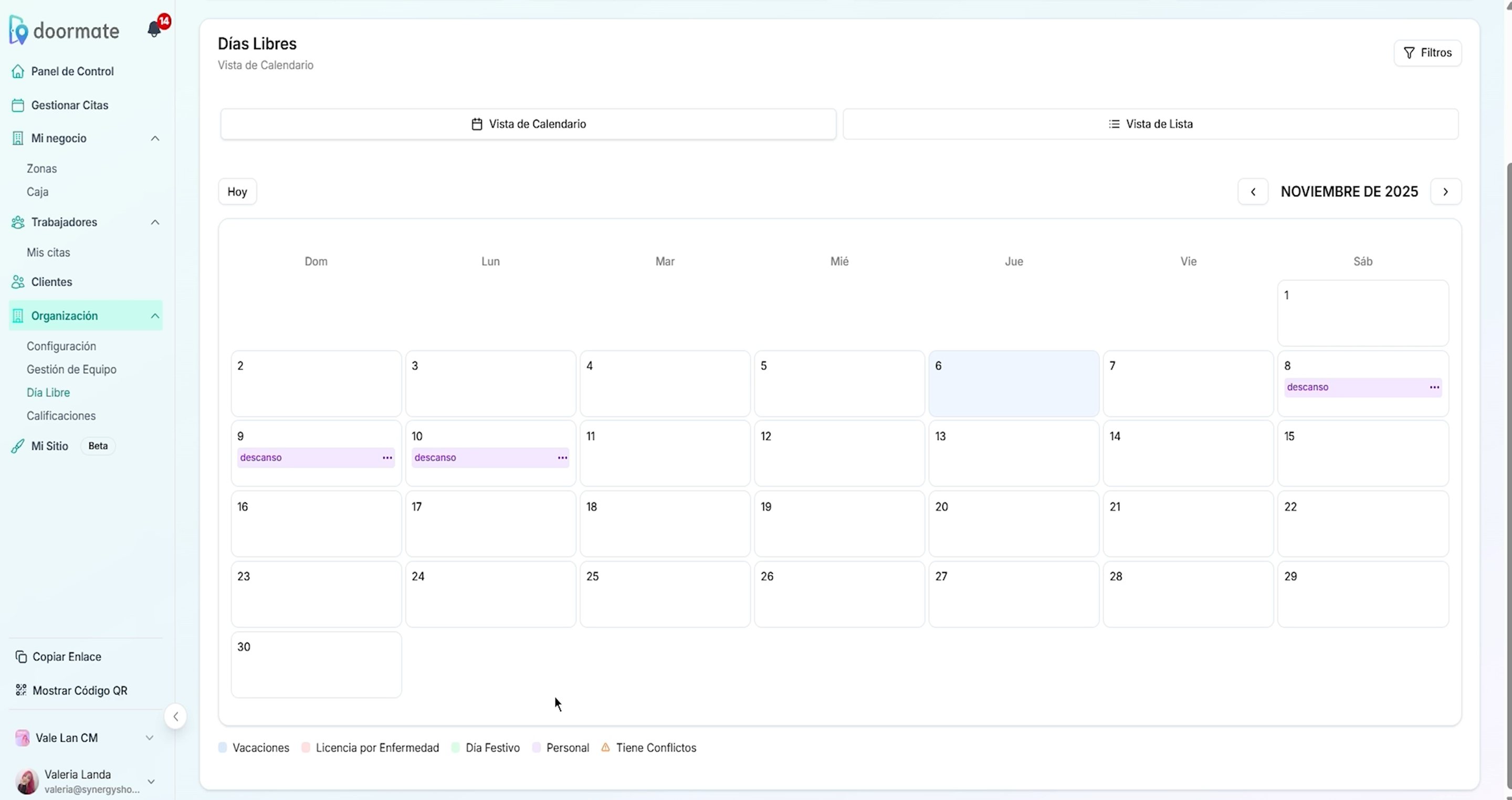Open the three-dot menu on day 10 descanso

pyautogui.click(x=562, y=458)
